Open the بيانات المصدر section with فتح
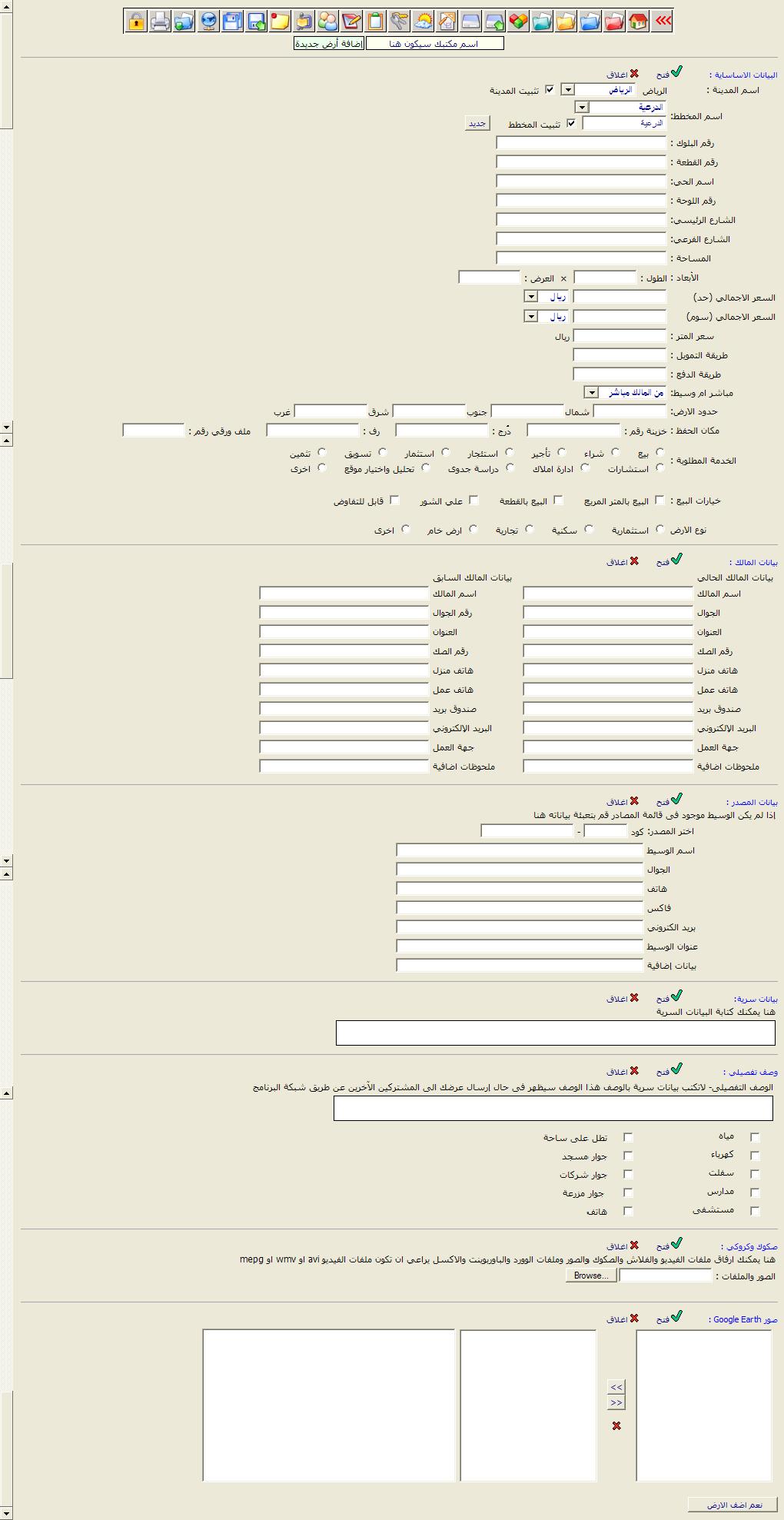This screenshot has width=784, height=1520. pyautogui.click(x=669, y=800)
